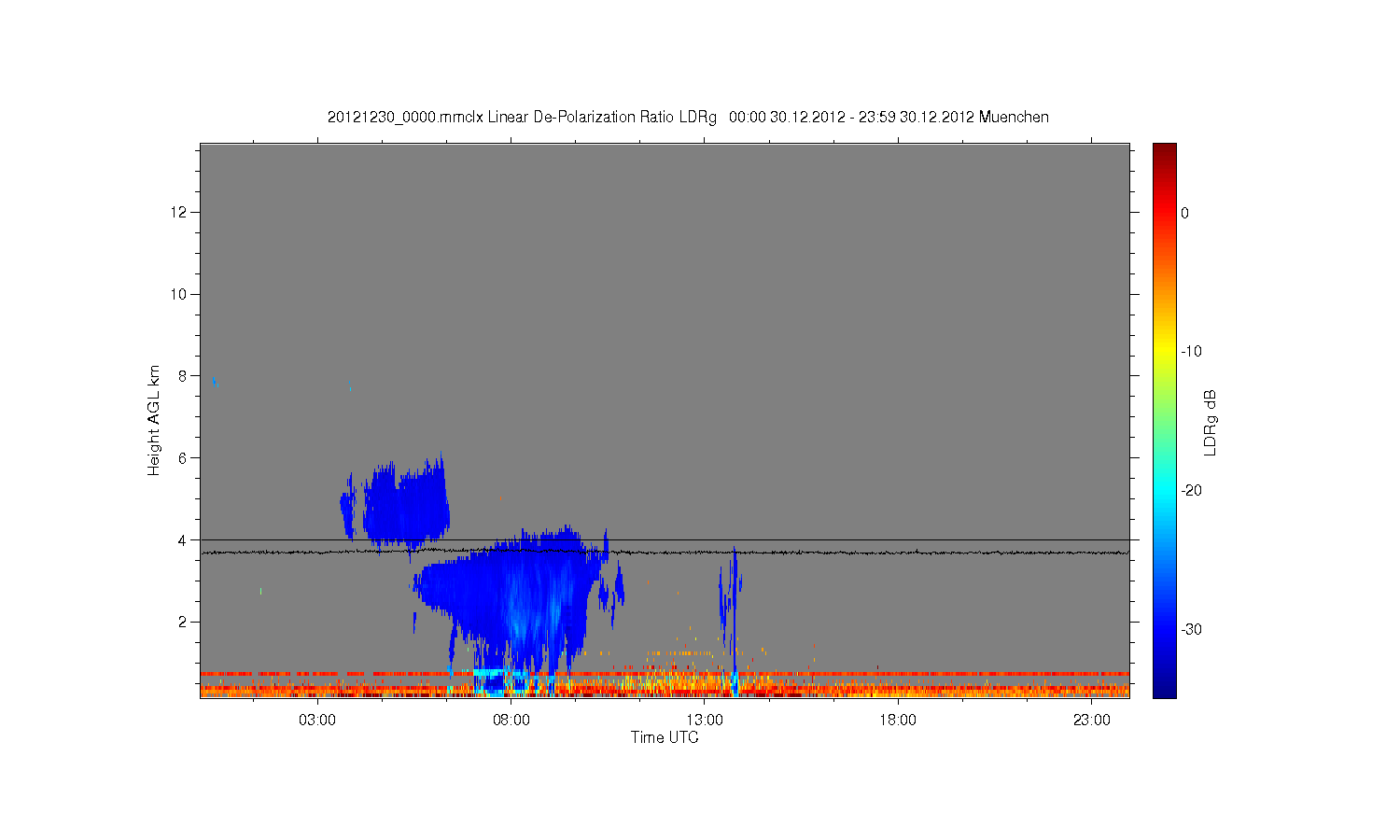This screenshot has width=1400, height=840.
Task: Click the 08:00 time tick label
Action: 511,721
